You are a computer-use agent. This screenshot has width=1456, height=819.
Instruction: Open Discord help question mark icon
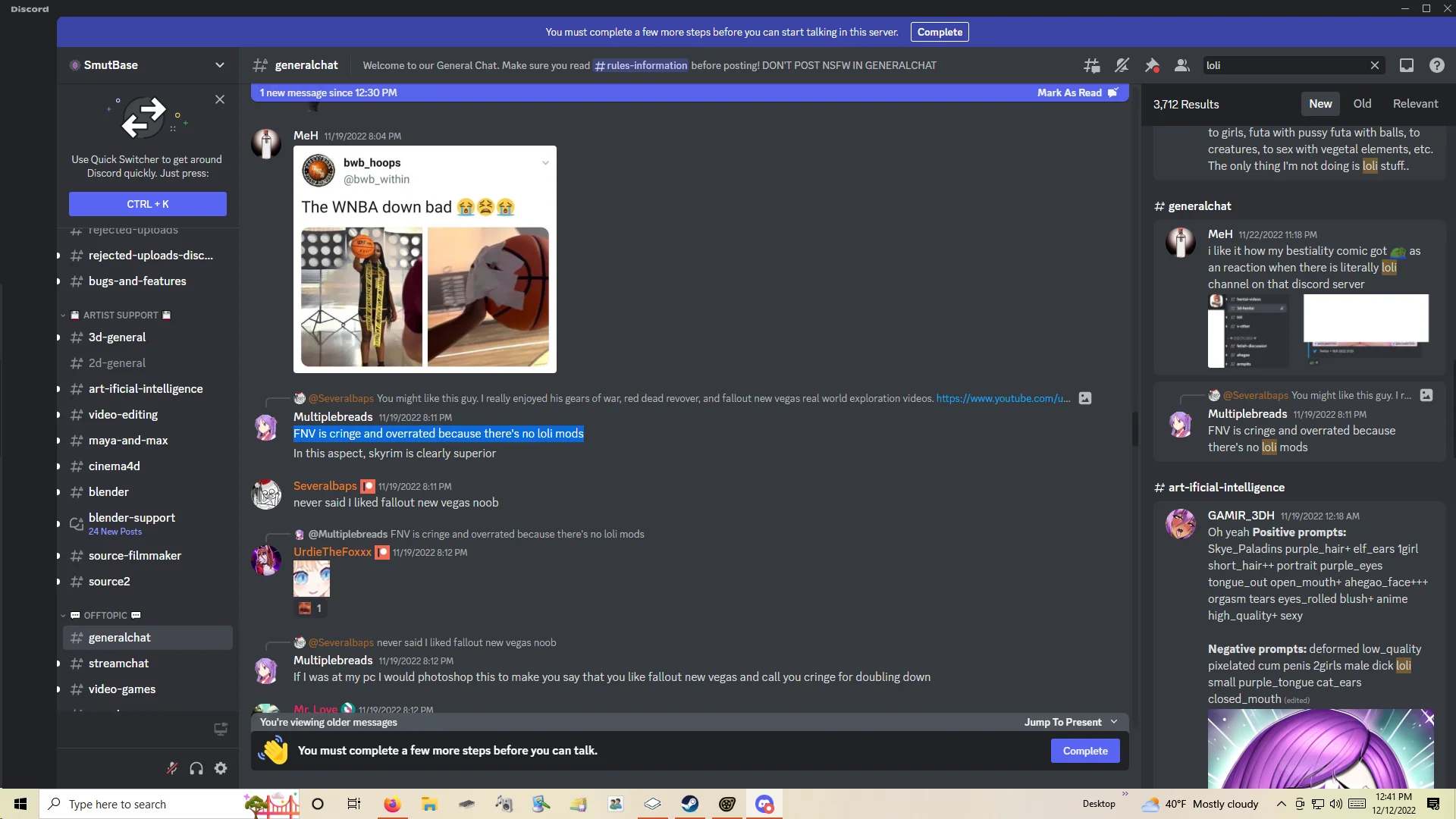(x=1436, y=65)
